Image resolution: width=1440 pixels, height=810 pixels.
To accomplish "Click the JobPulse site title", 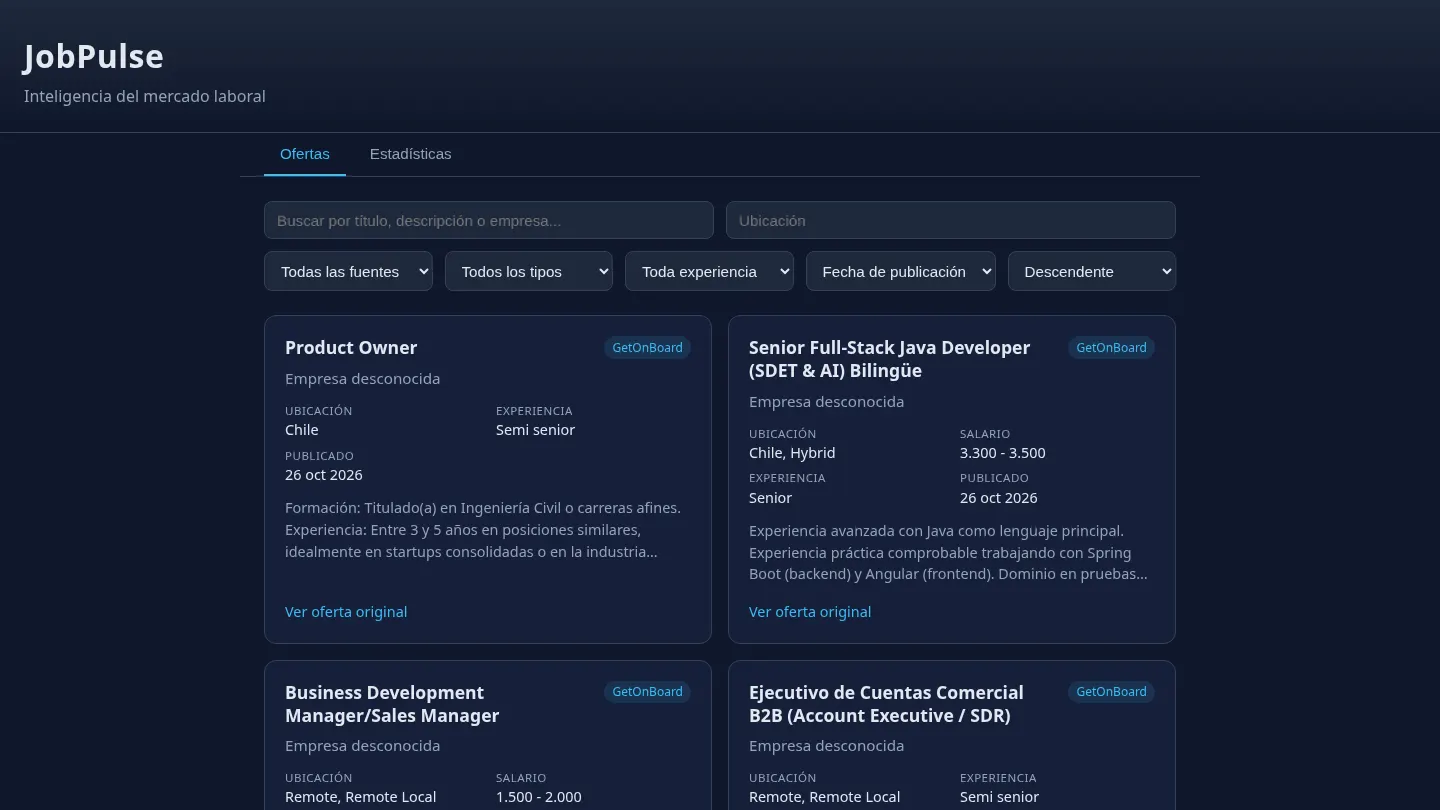I will click(94, 57).
